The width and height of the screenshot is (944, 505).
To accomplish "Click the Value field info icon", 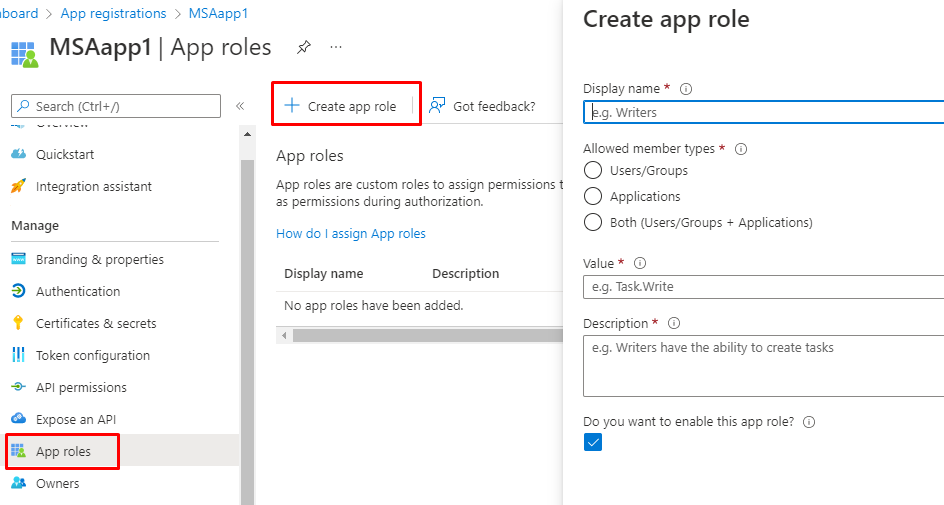I will tap(640, 263).
